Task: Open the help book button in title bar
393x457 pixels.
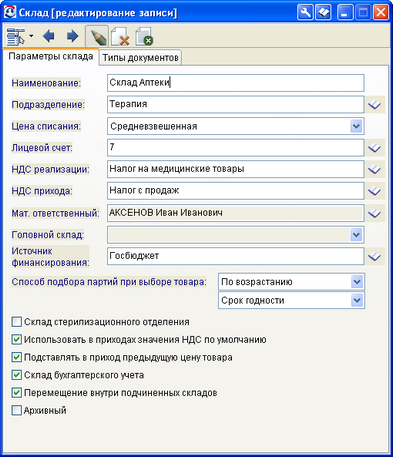Action: (x=323, y=13)
